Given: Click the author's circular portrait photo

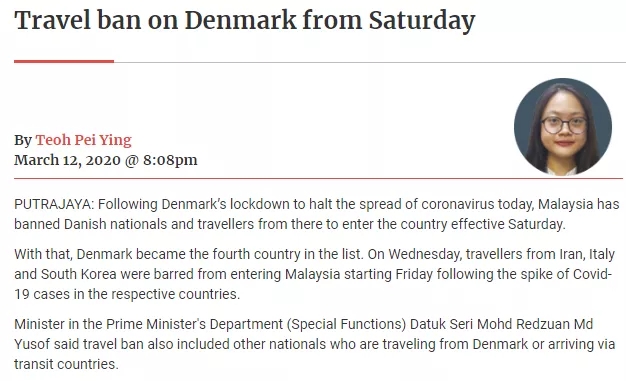Looking at the screenshot, I should point(563,127).
